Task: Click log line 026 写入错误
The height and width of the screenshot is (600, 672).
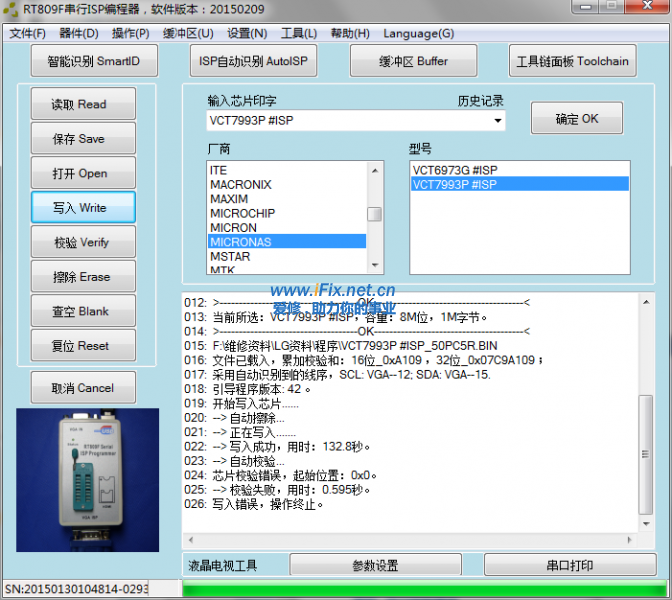Action: [x=254, y=504]
